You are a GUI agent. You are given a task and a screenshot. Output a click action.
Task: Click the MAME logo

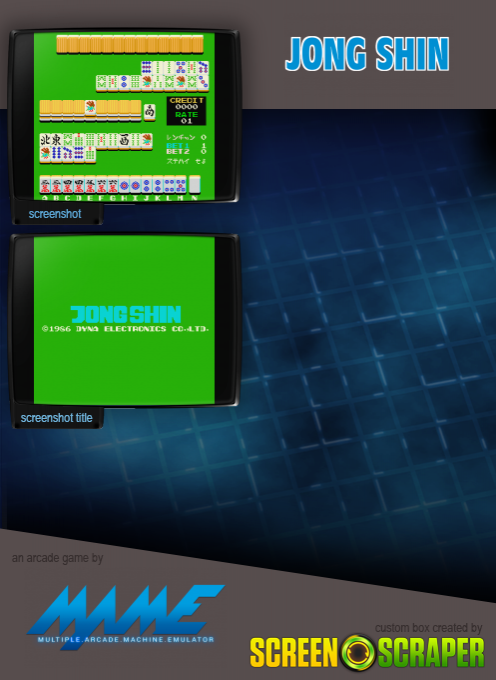[x=126, y=616]
